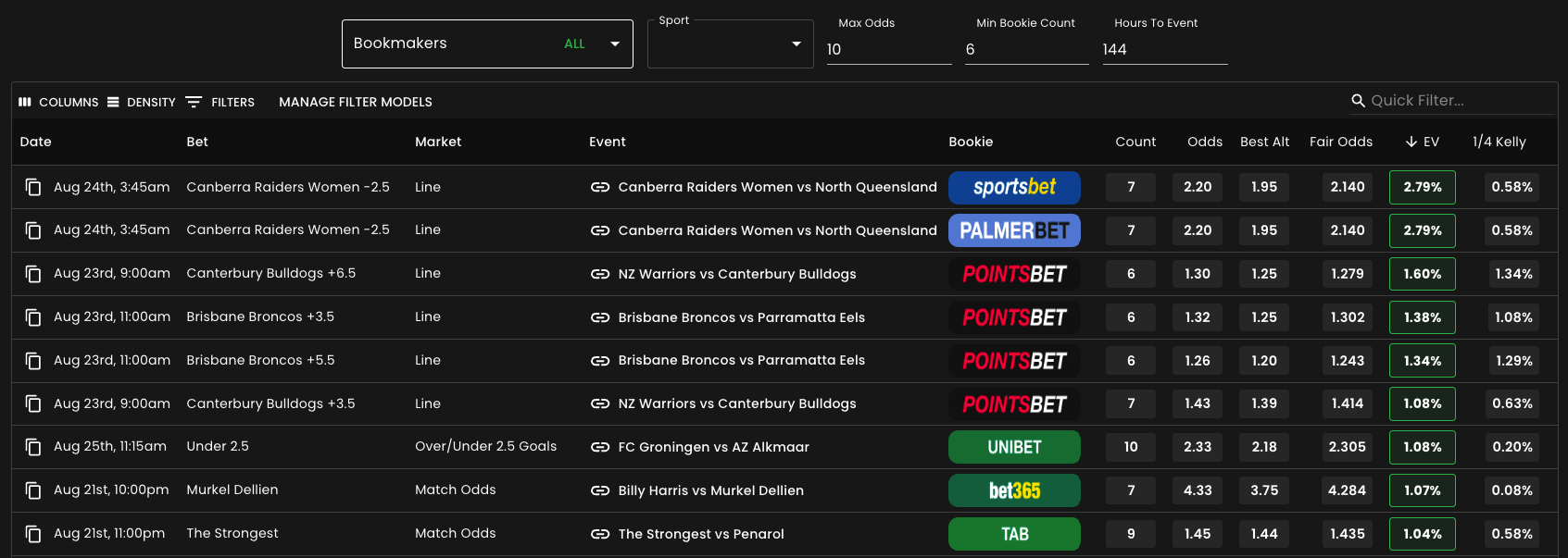Copy the Canberra Raiders Sportsbet bet row

point(33,187)
